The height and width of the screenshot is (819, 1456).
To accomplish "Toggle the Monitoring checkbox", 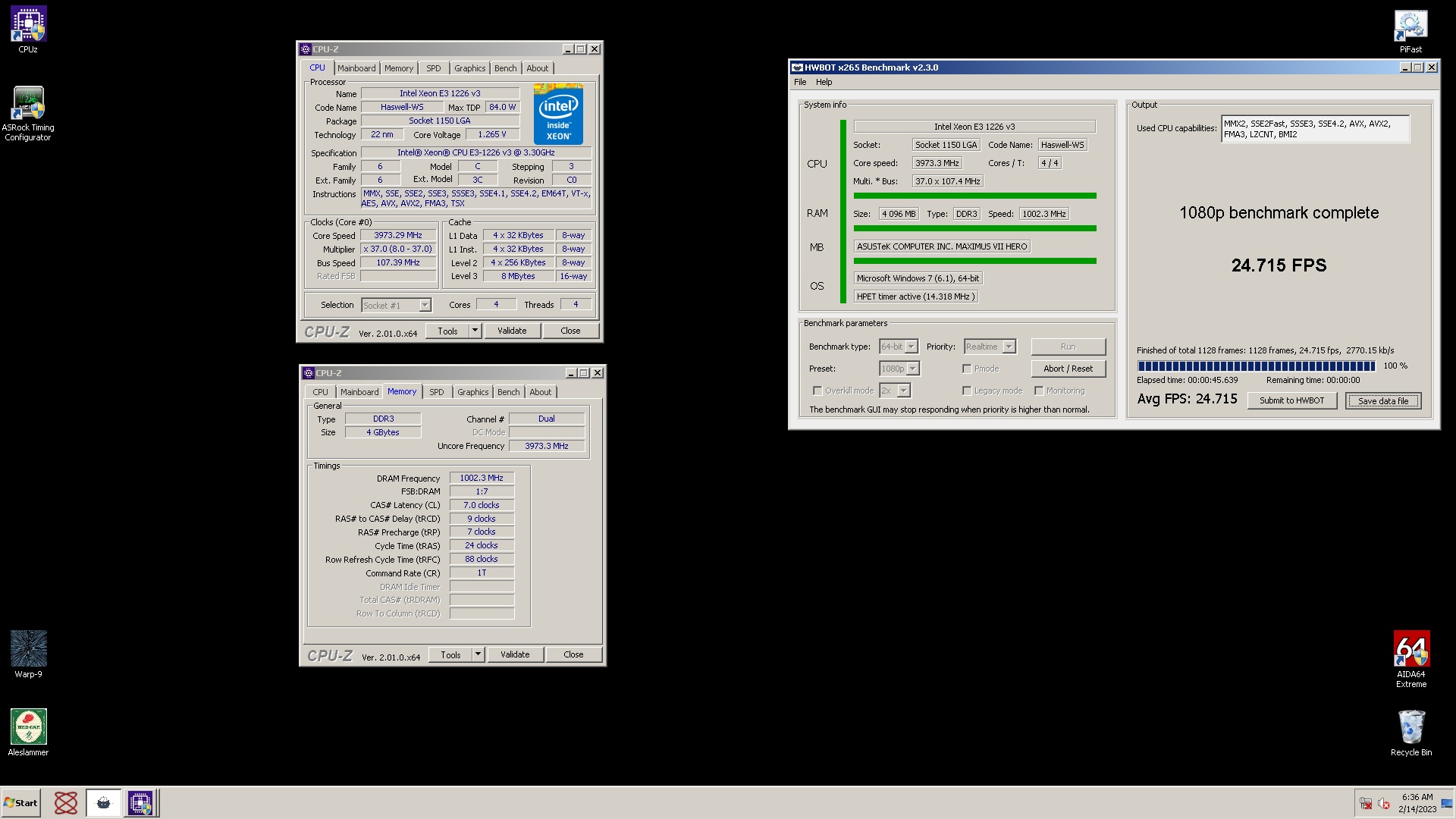I will 1039,391.
